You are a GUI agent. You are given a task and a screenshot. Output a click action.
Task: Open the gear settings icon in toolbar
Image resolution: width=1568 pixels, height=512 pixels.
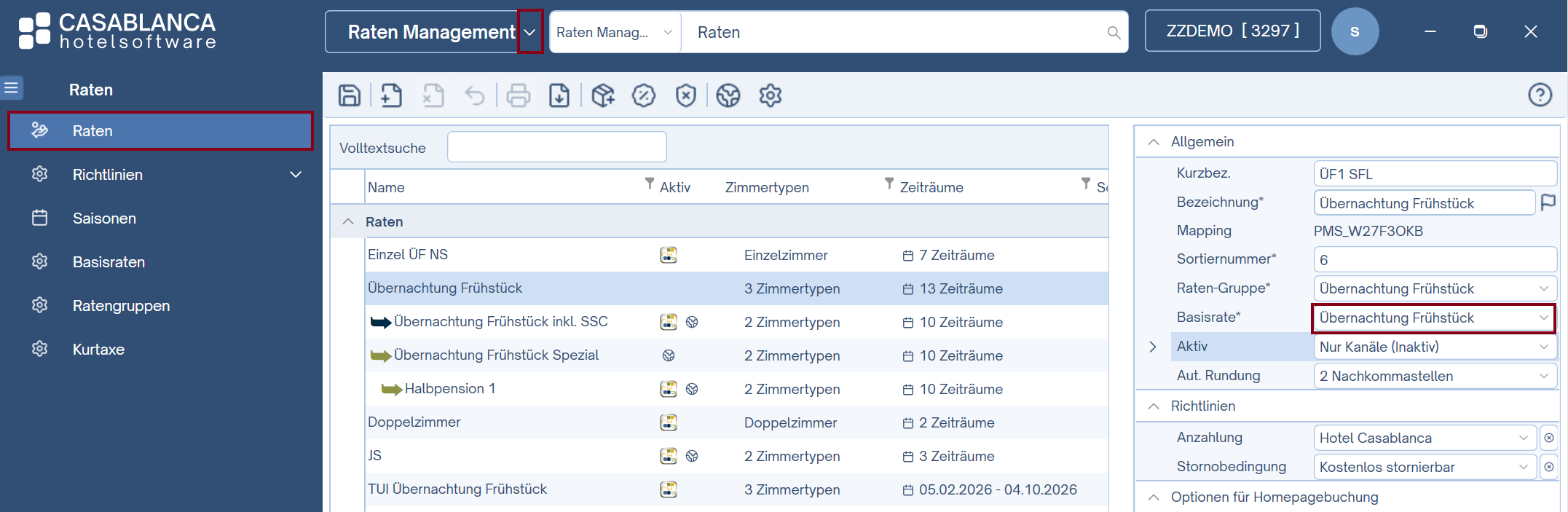pyautogui.click(x=771, y=95)
